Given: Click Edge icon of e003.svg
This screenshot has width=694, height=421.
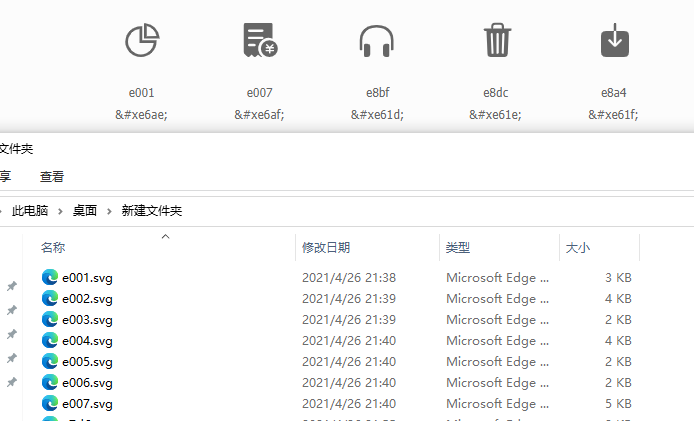Looking at the screenshot, I should pyautogui.click(x=50, y=320).
